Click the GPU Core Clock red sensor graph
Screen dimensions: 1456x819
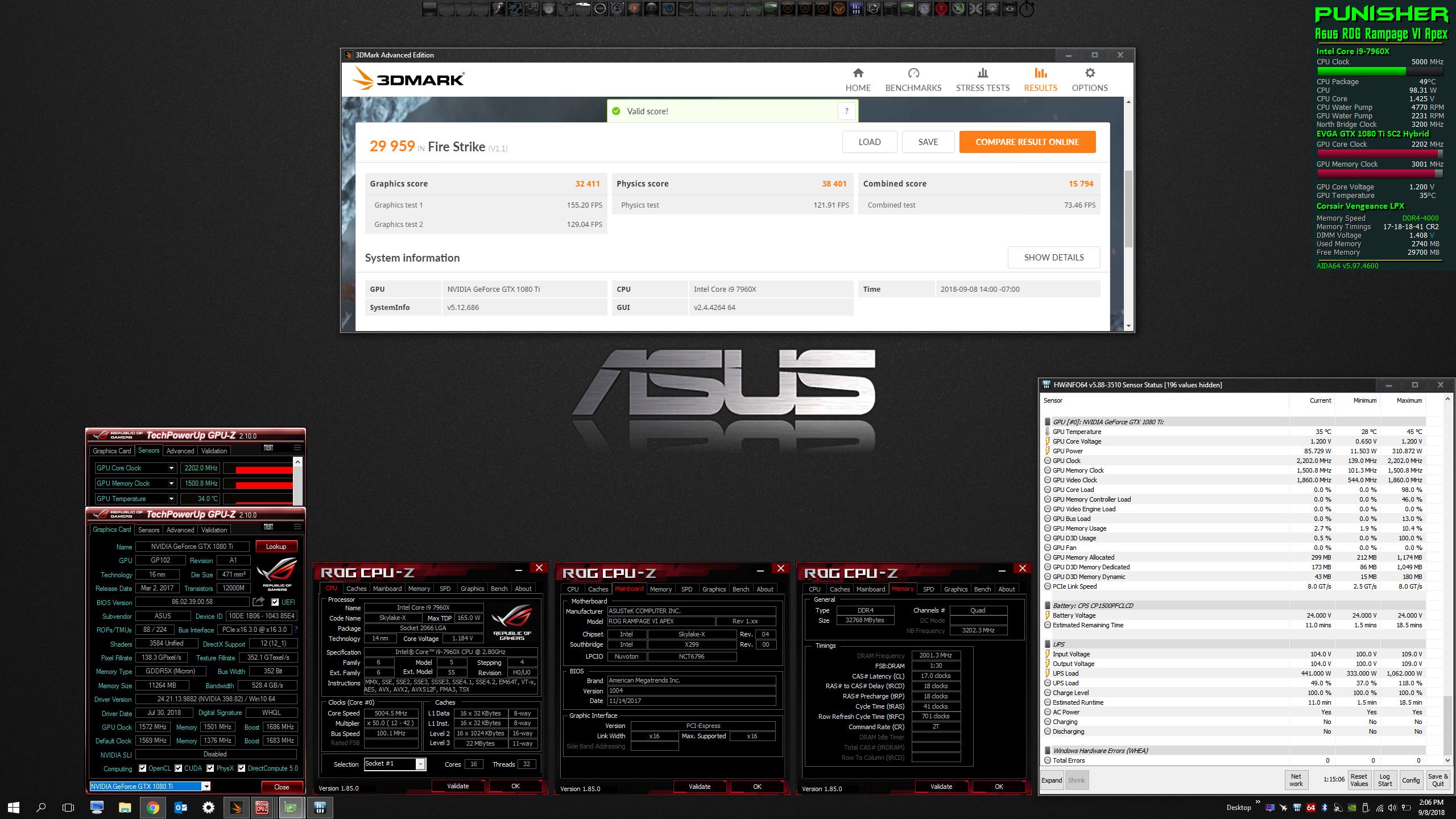pyautogui.click(x=258, y=468)
